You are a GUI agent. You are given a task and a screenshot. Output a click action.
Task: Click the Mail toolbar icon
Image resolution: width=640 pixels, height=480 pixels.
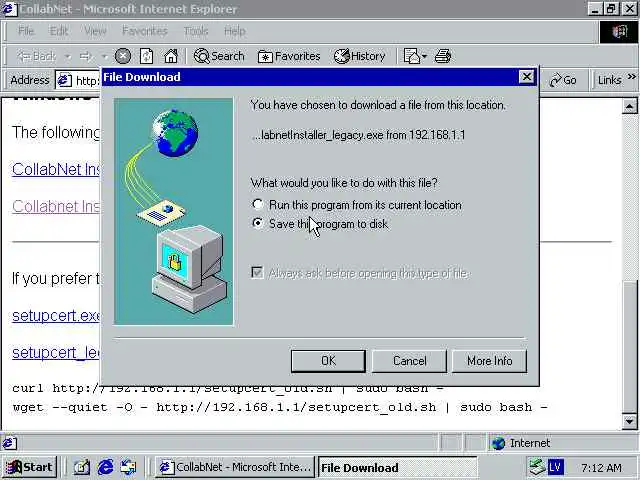(411, 56)
